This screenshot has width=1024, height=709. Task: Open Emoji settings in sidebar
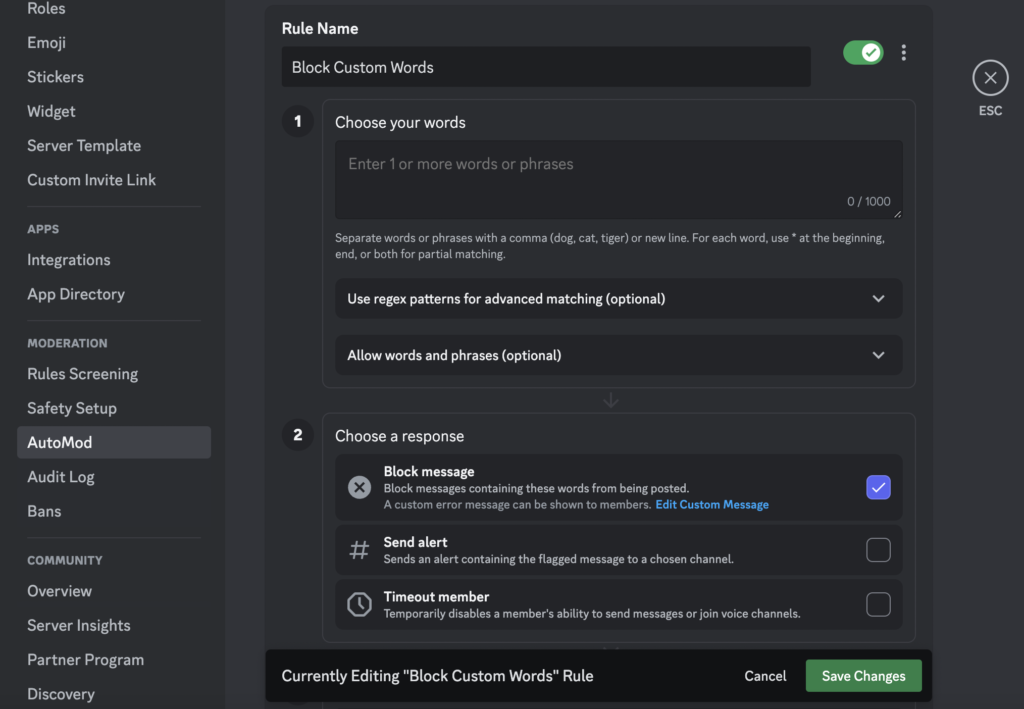coord(46,43)
